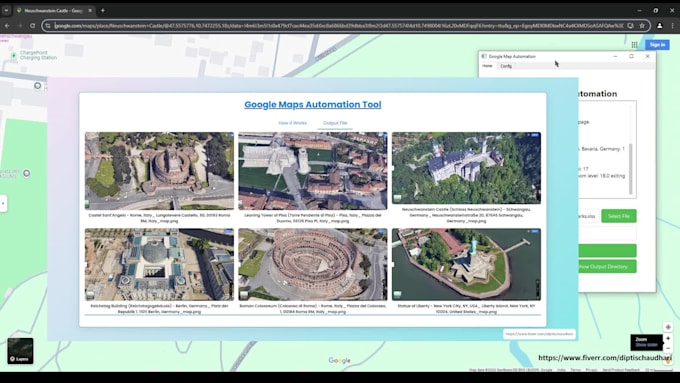Viewport: 680px width, 383px height.
Task: Open the map Layers thumbnail
Action: click(x=20, y=350)
